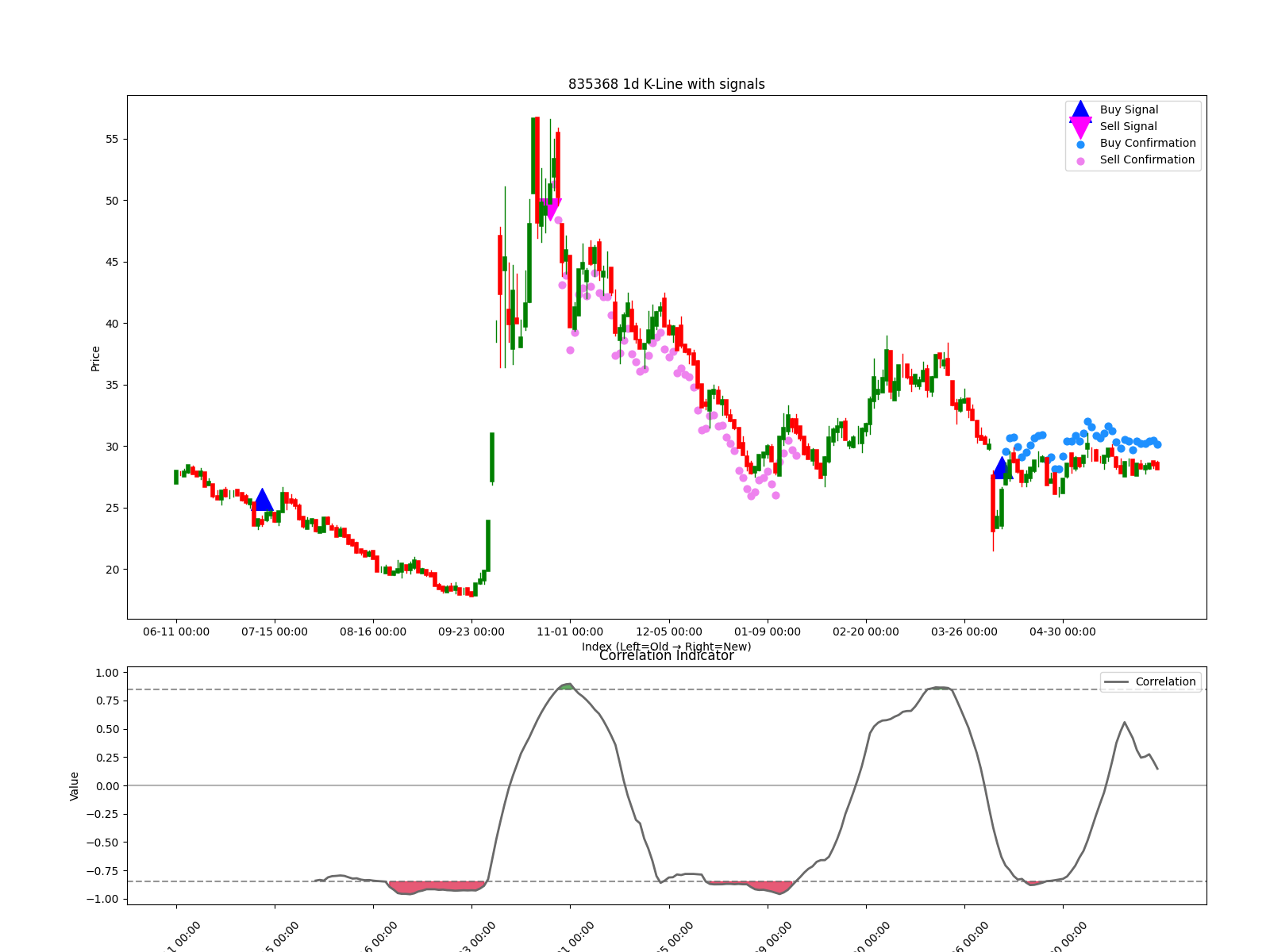Click the price axis tick '40'

[x=112, y=324]
